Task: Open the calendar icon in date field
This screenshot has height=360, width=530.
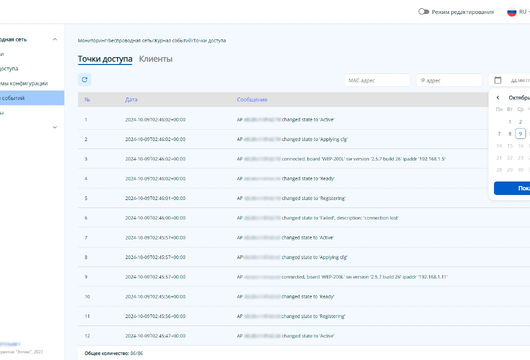Action: (498, 80)
